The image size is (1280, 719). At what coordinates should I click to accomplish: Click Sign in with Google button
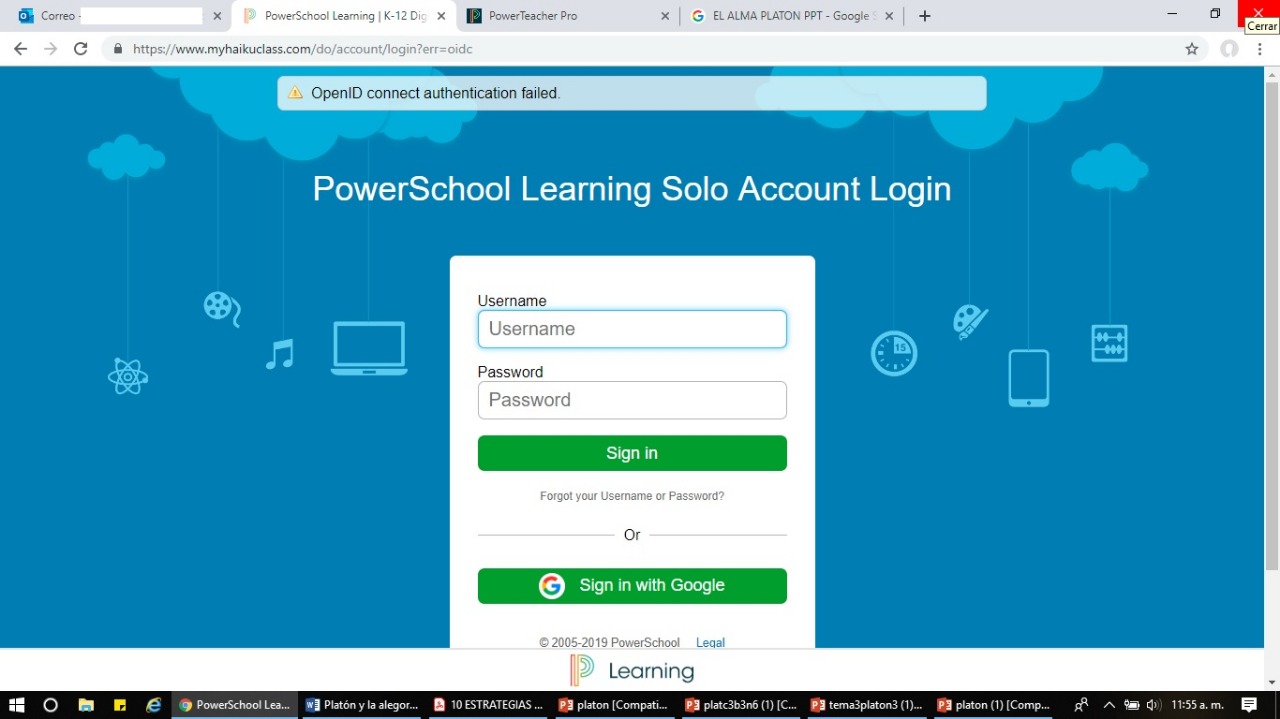632,586
